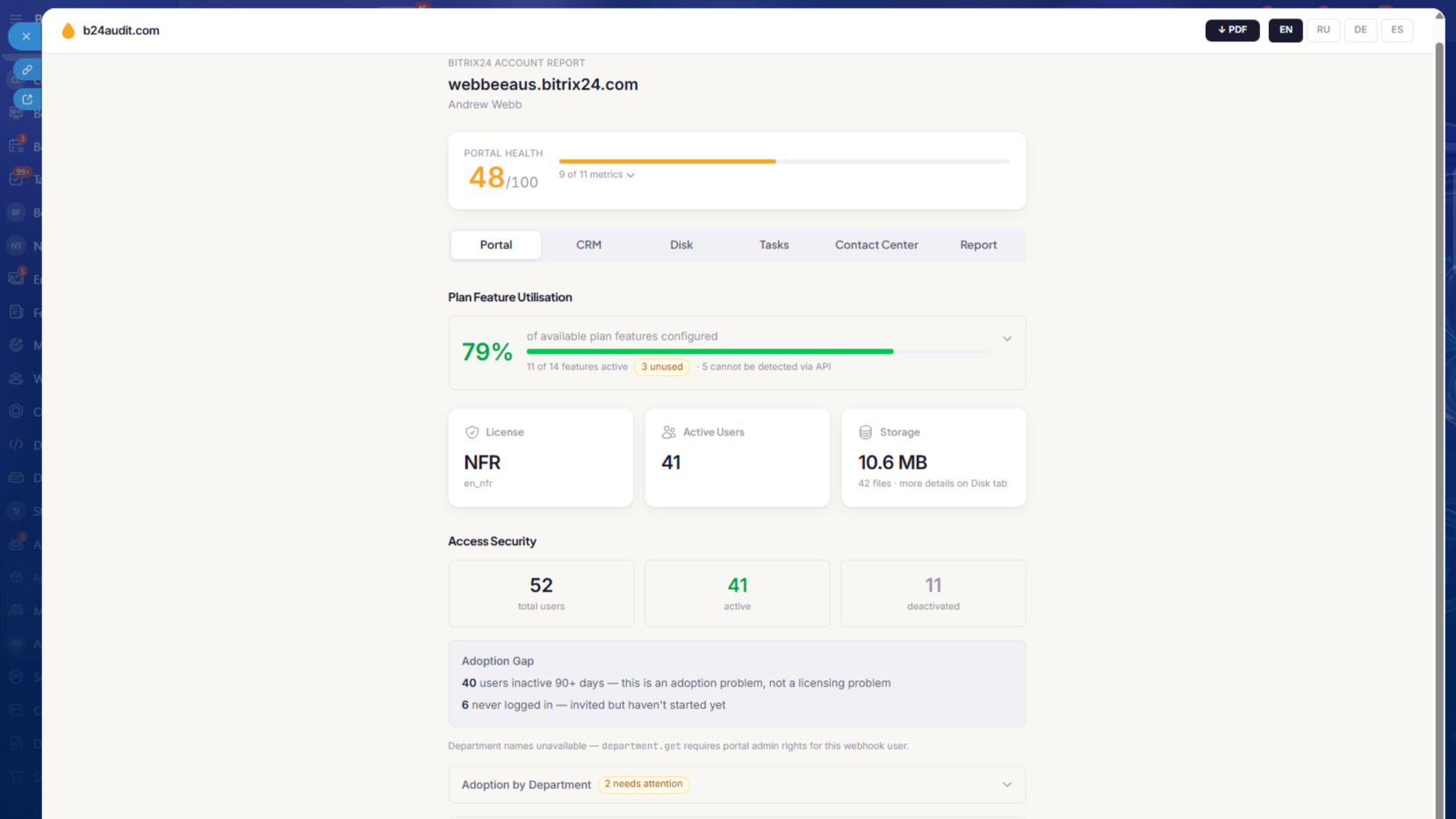The width and height of the screenshot is (1456, 819).
Task: Click the Portal Health progress bar
Action: (784, 162)
